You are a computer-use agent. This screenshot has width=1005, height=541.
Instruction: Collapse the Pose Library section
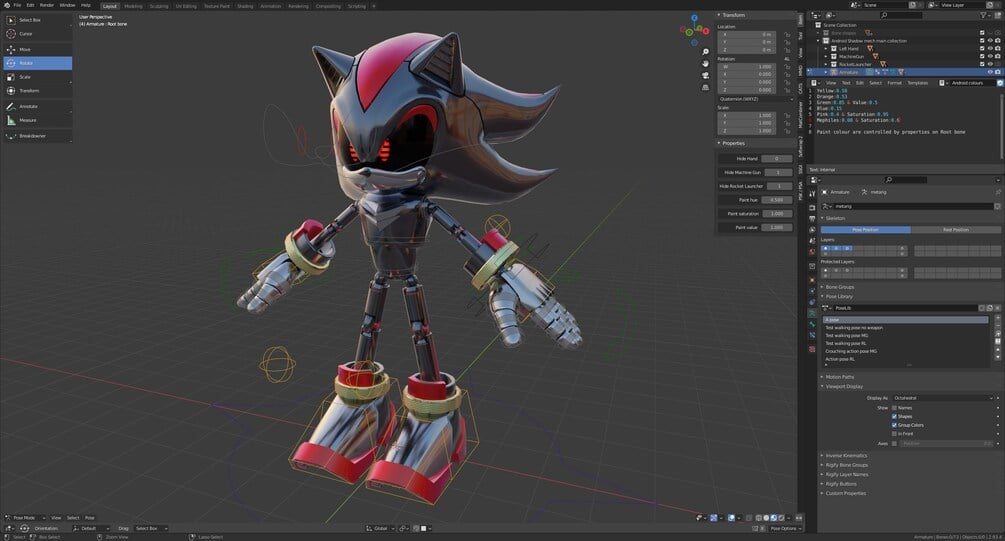pos(838,297)
